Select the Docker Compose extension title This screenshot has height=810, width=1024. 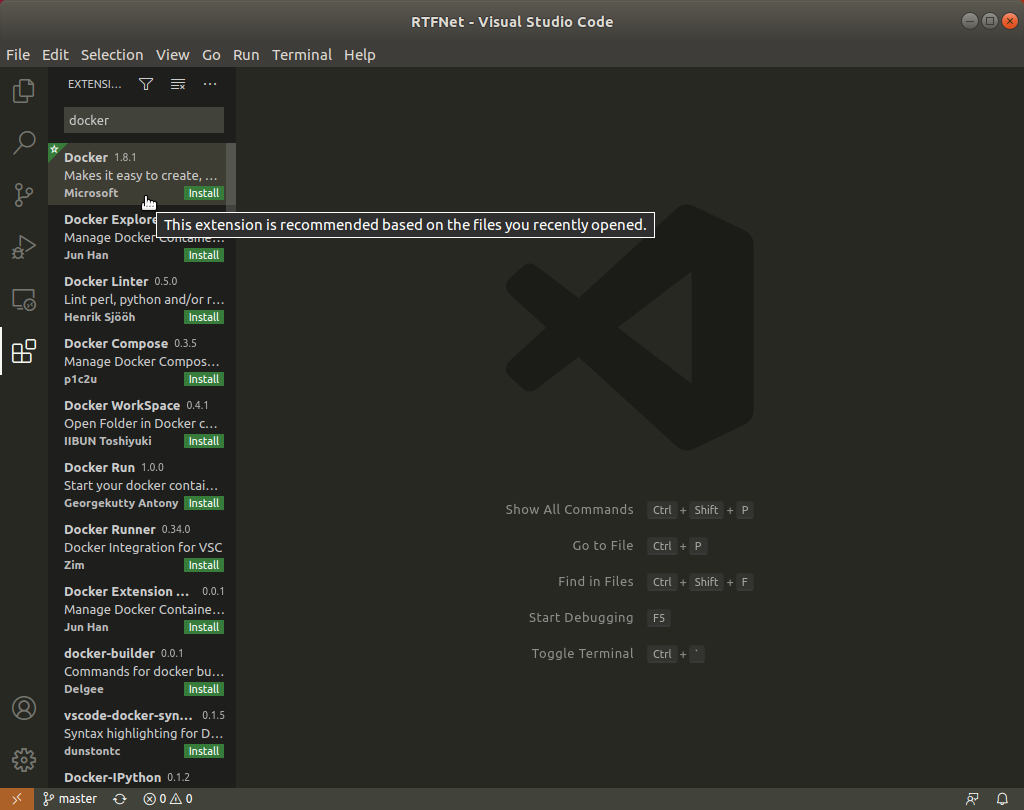pyautogui.click(x=116, y=344)
